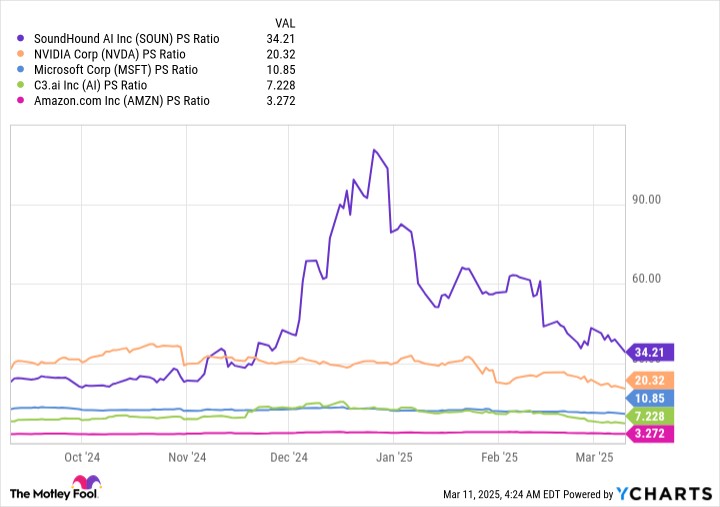Select Amazon.com Inc (AMZN) PS Ratio label

tap(122, 101)
